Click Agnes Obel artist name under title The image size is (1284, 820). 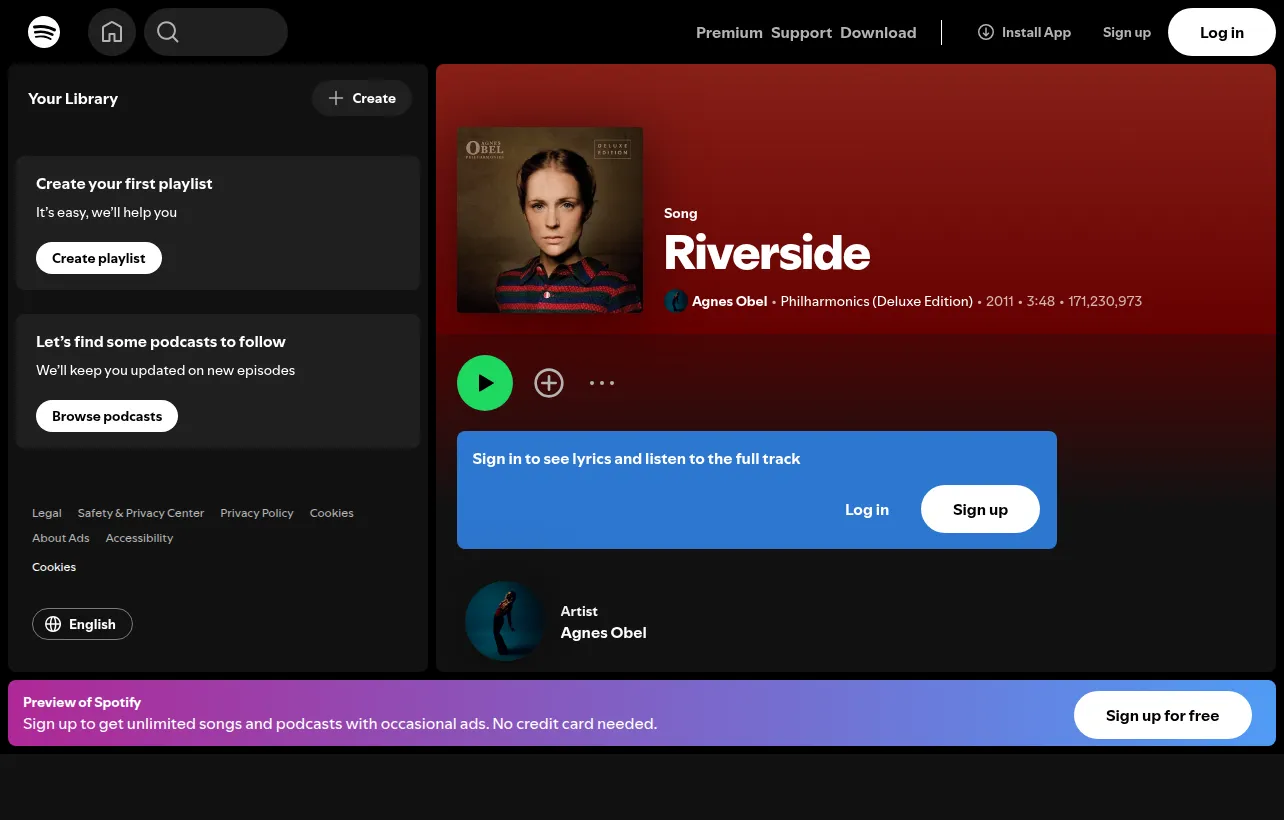(x=730, y=301)
